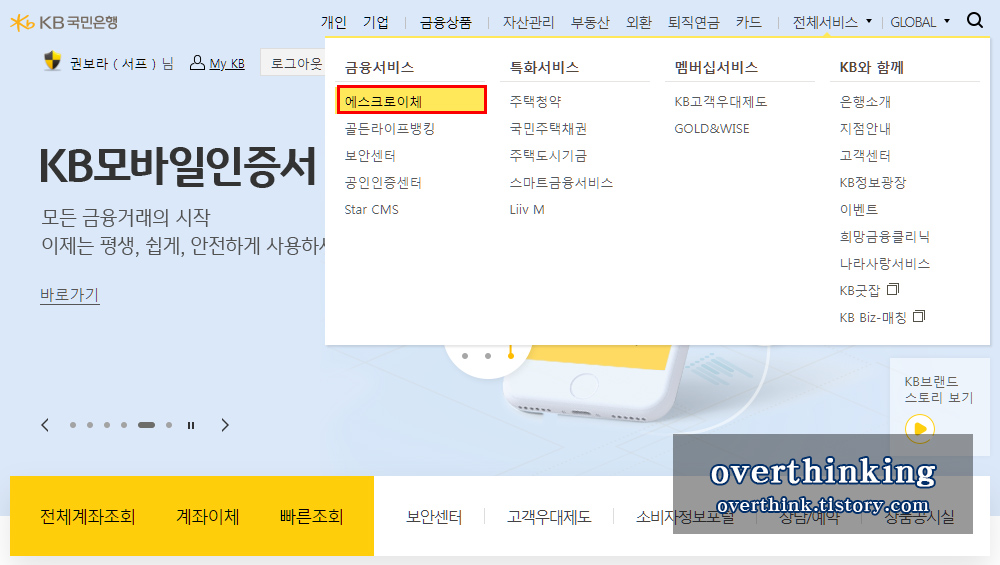Open the search magnifier icon
This screenshot has width=1000, height=565.
pyautogui.click(x=974, y=20)
